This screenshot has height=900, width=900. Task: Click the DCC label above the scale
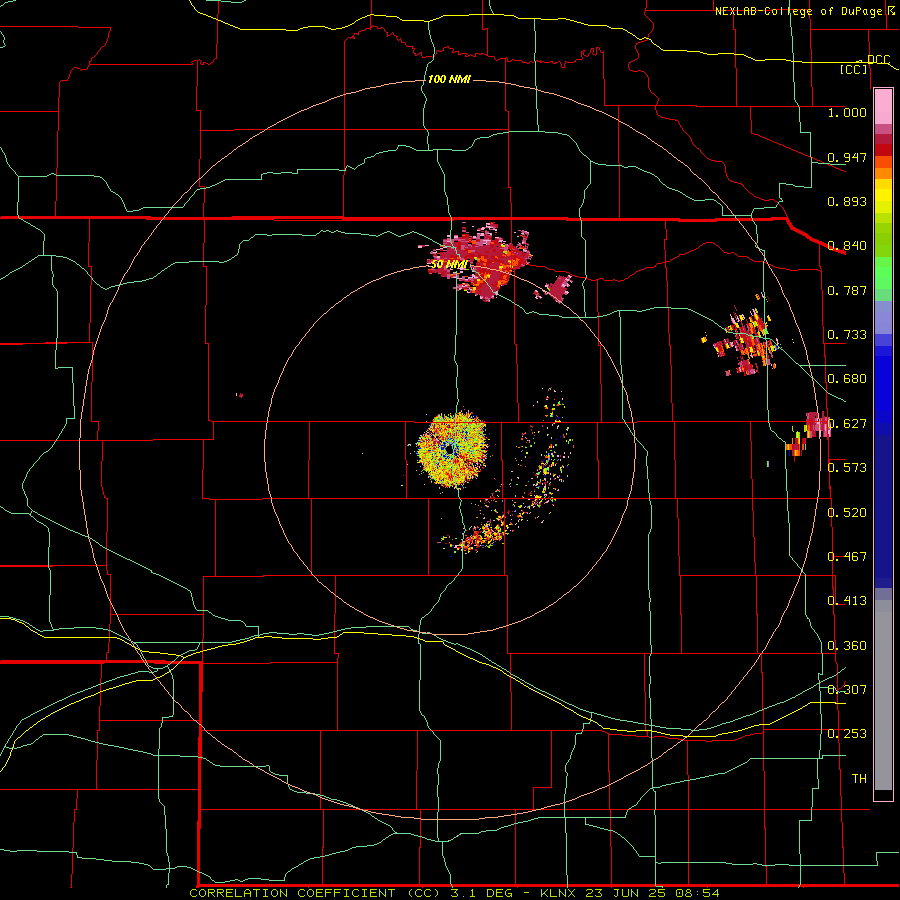tap(878, 60)
